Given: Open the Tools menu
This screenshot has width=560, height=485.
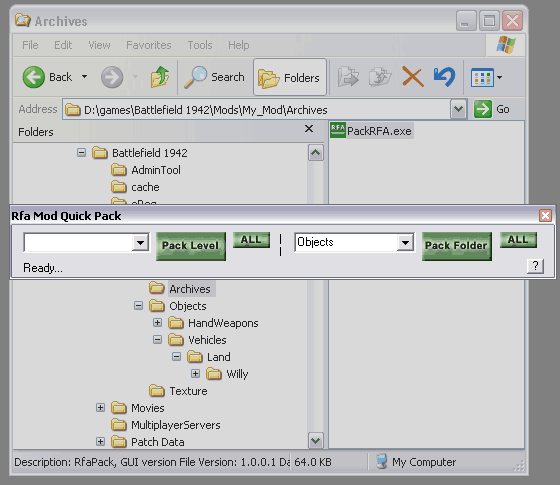Looking at the screenshot, I should (200, 45).
